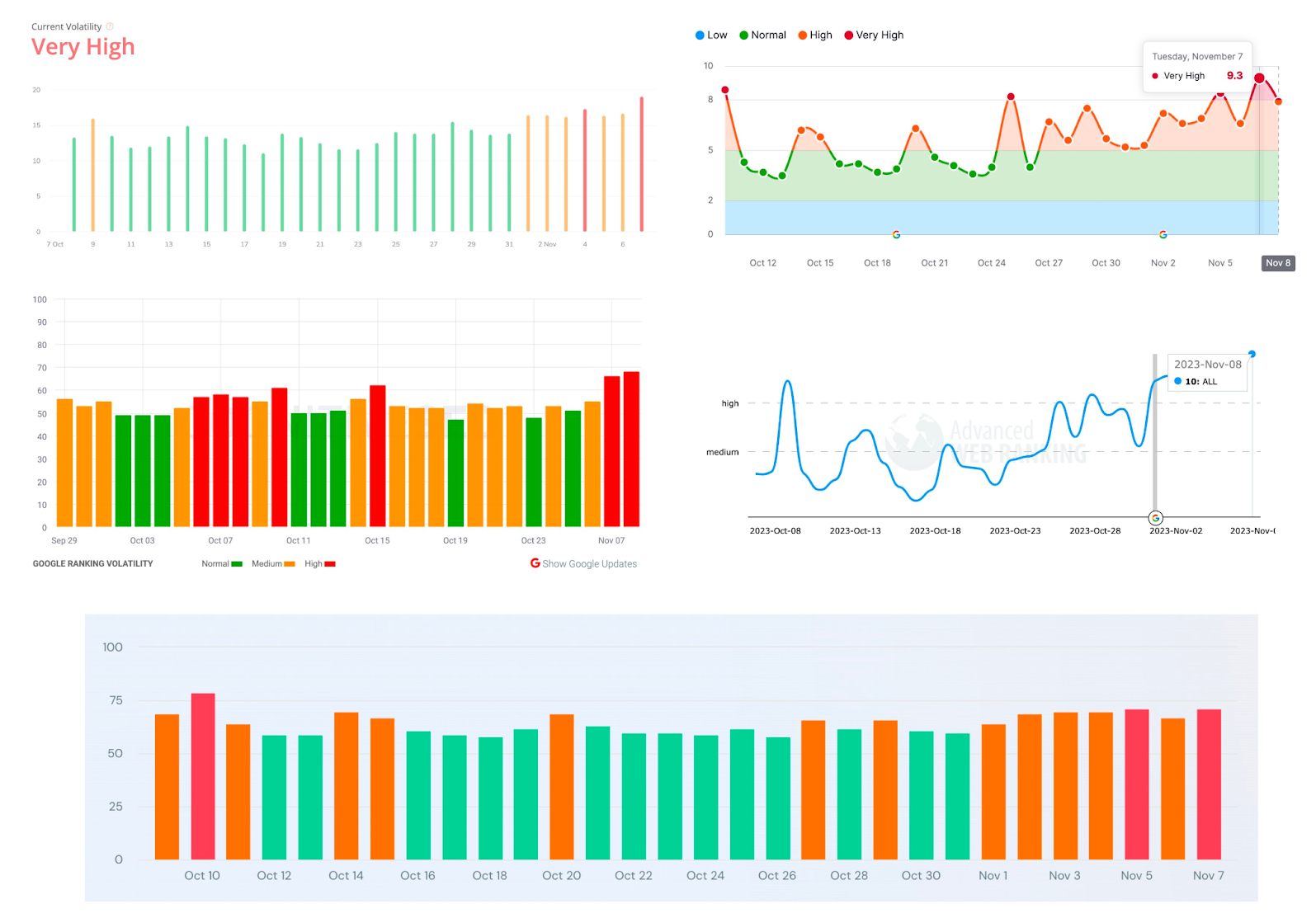Image resolution: width=1316 pixels, height=918 pixels.
Task: Click the info icon beside Current Volatility
Action: pyautogui.click(x=110, y=26)
